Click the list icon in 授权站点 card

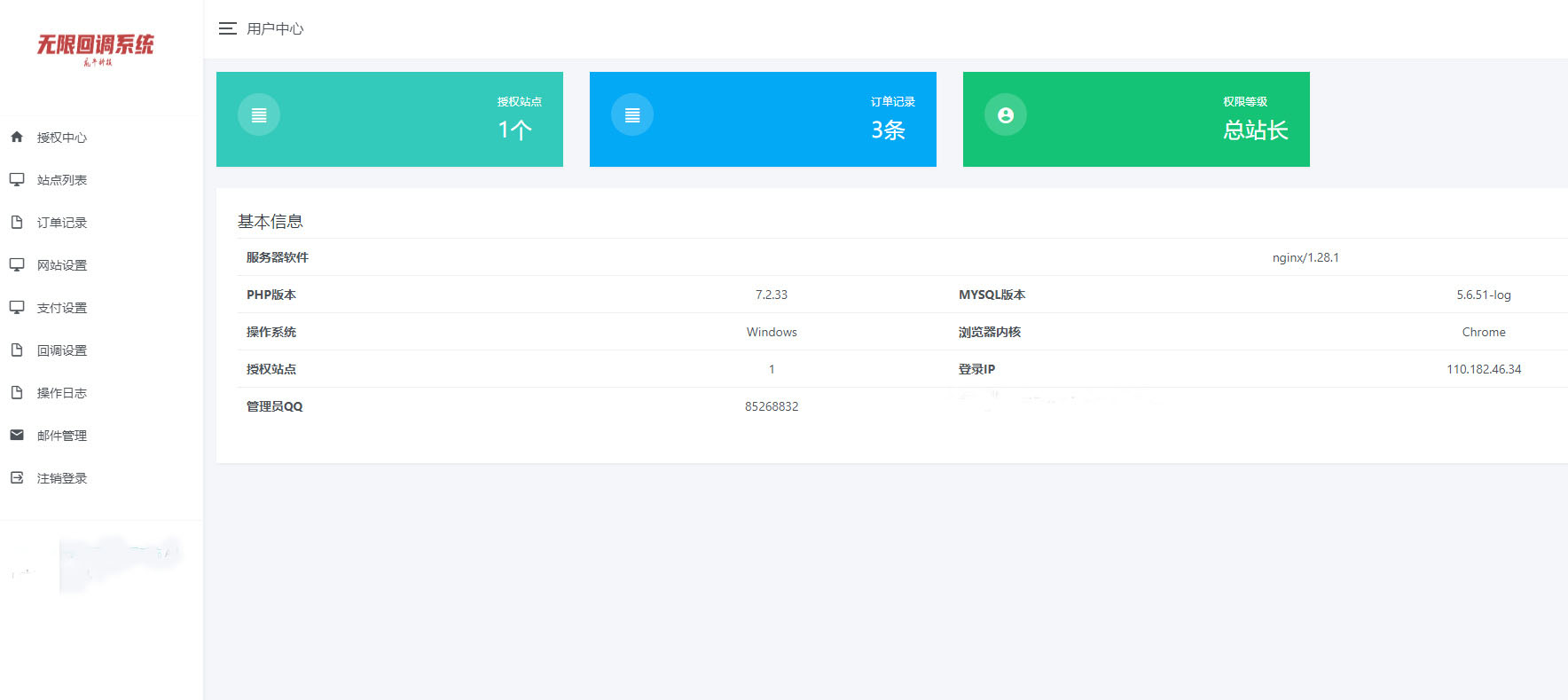[259, 115]
